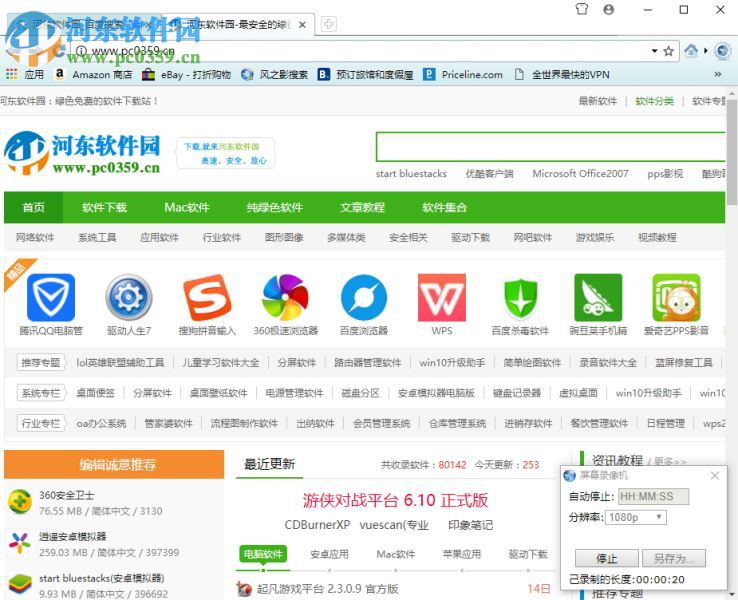Open the 网络软件 category link
The image size is (738, 600).
click(35, 238)
